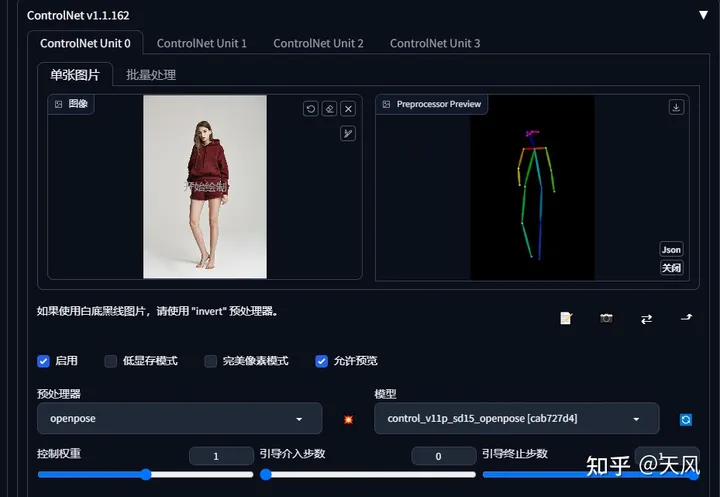Click the brush pen icon below the eraser
Image resolution: width=720 pixels, height=497 pixels.
(x=347, y=133)
